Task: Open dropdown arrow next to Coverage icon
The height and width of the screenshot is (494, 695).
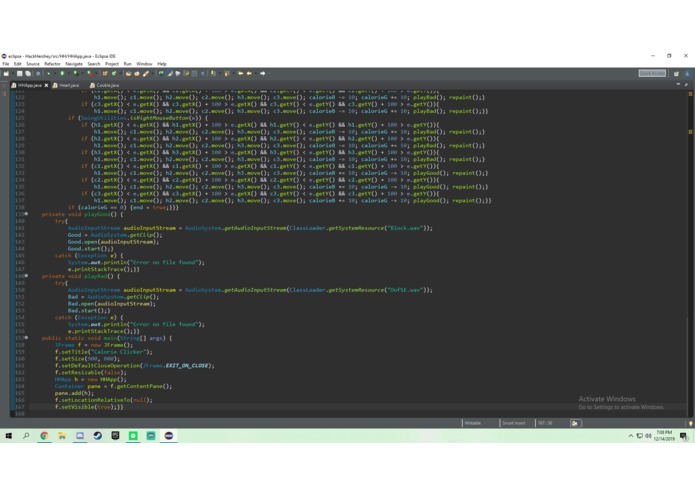Action: pos(82,74)
